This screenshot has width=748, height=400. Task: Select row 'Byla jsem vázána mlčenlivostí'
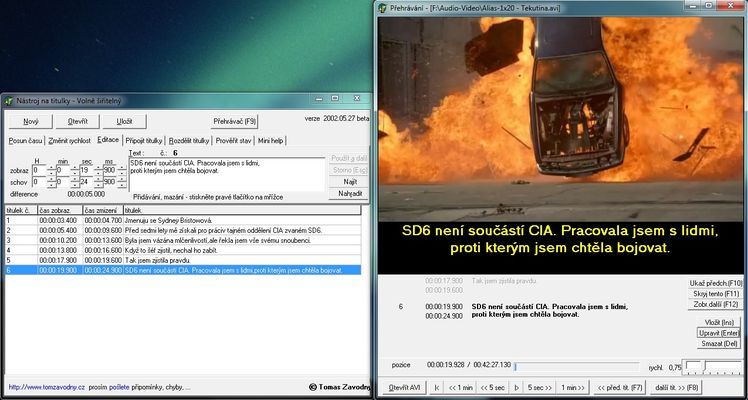pos(183,240)
